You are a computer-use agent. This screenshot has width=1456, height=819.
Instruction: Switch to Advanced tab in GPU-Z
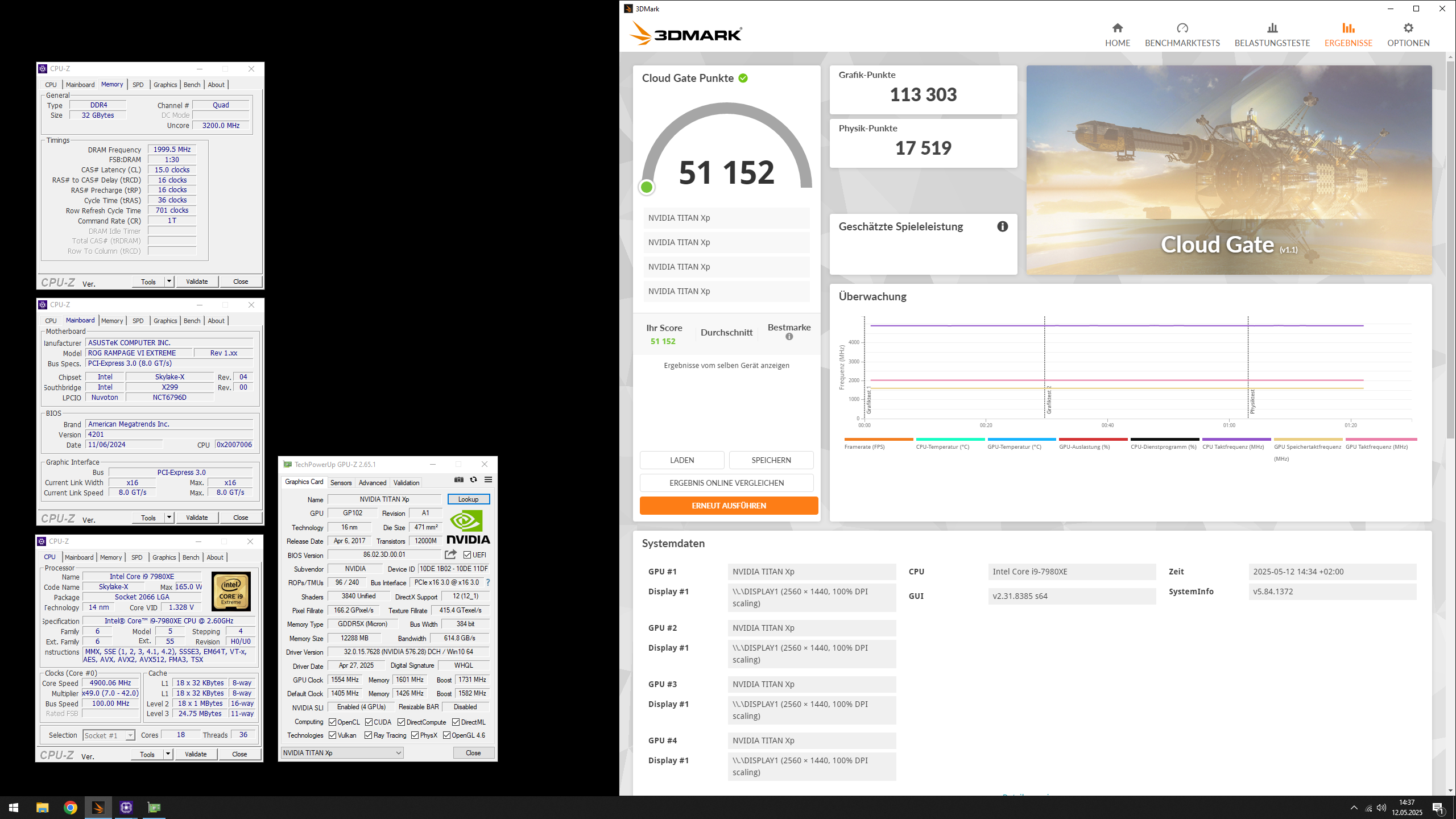pyautogui.click(x=373, y=483)
